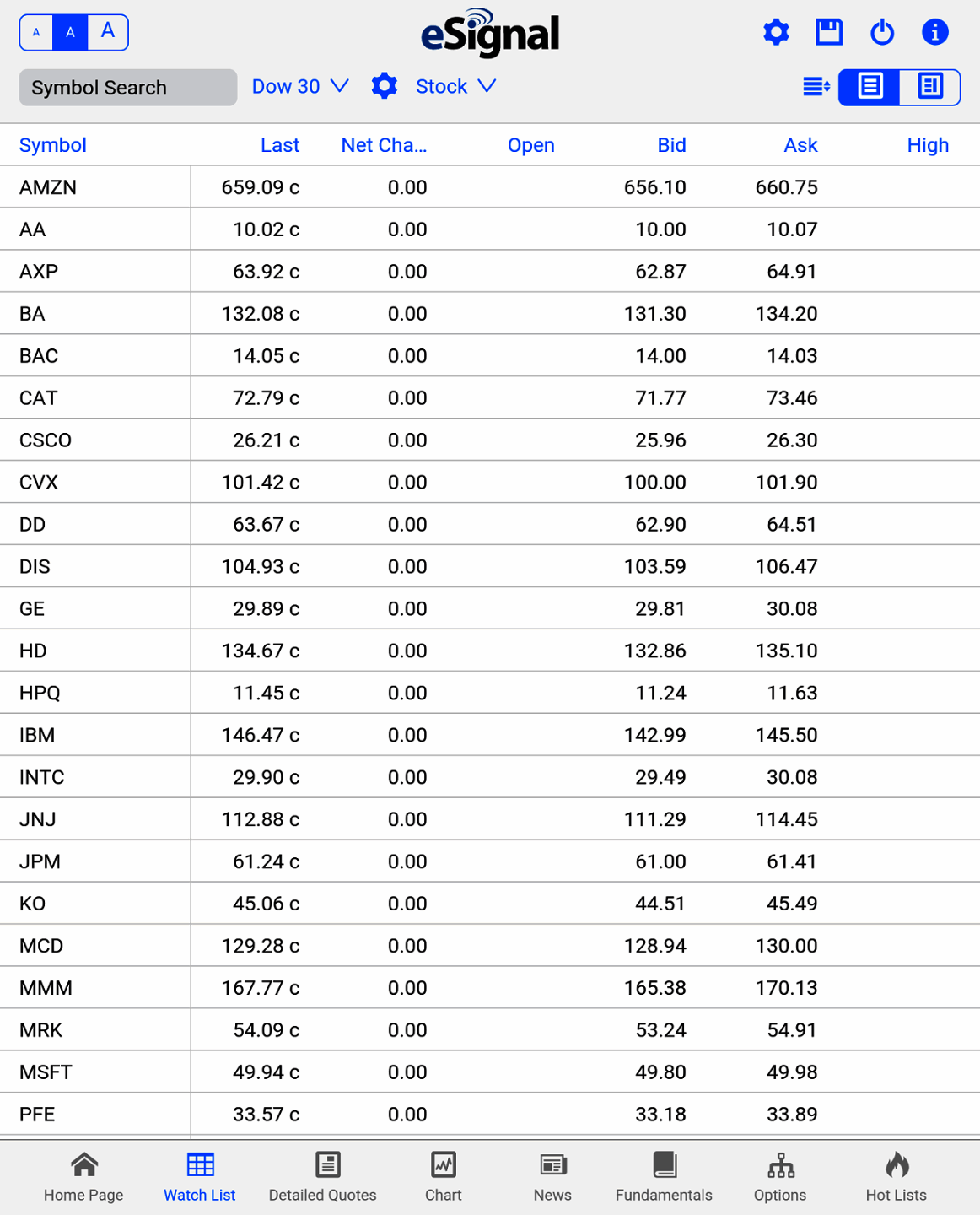Open the Detailed Quotes tab
Screen dimensions: 980x1215
(322, 1176)
